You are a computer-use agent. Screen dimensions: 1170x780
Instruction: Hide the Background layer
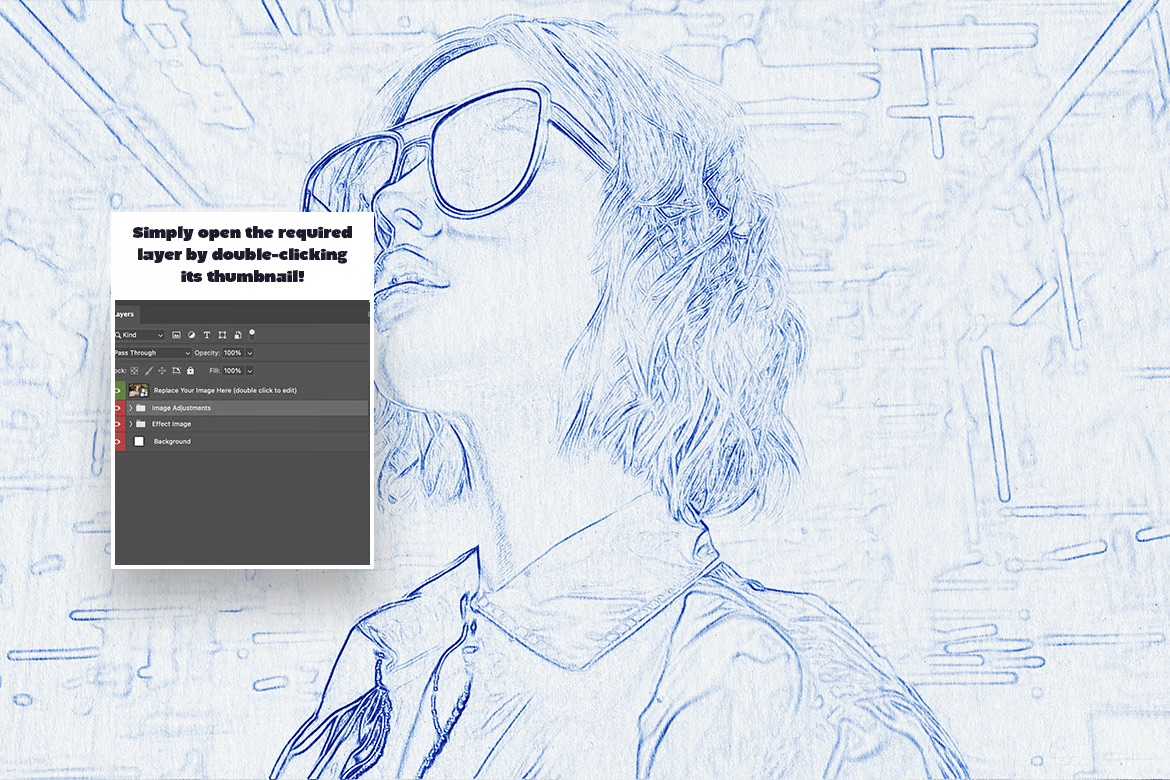(117, 441)
